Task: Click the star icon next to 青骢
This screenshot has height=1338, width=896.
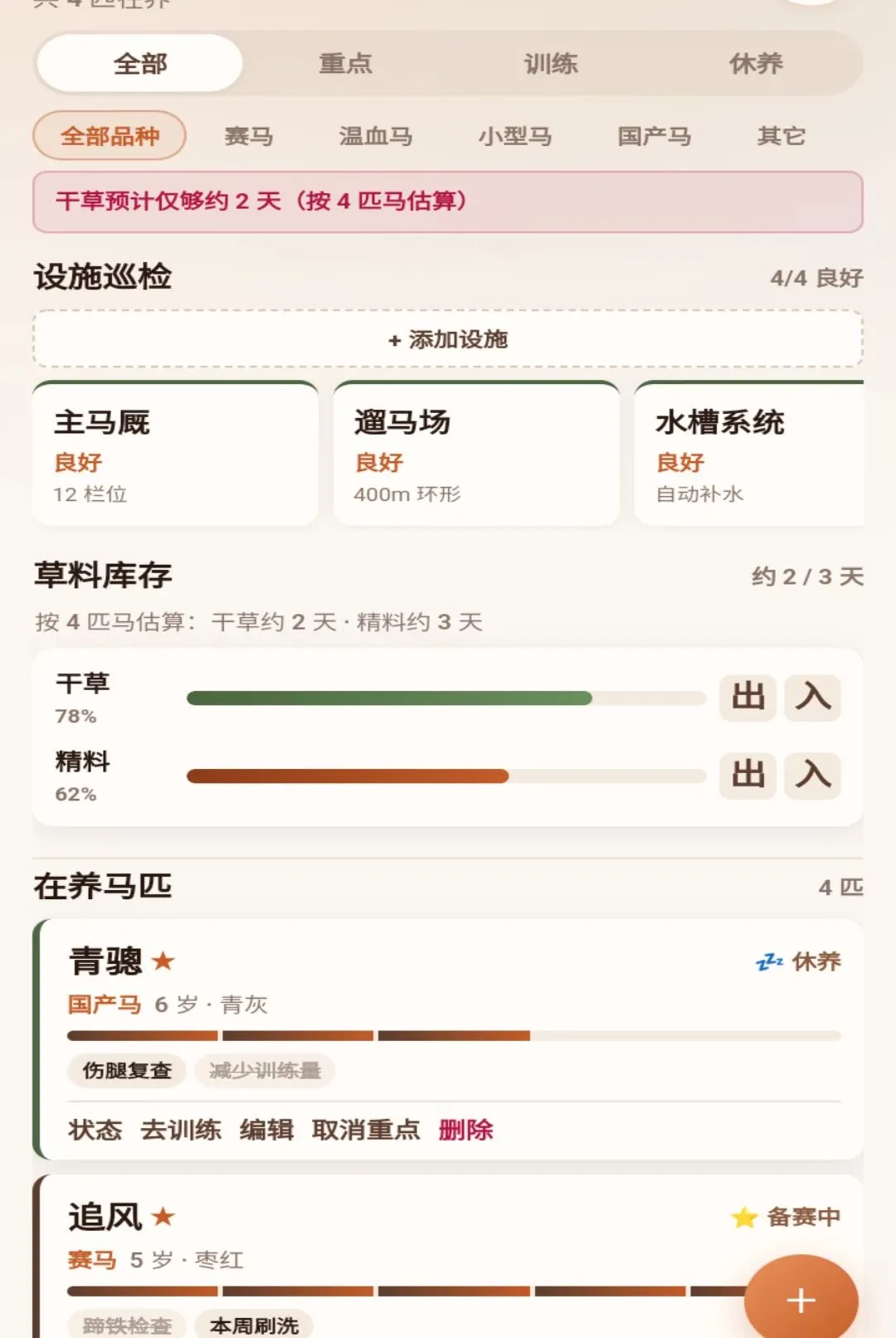Action: [x=163, y=961]
